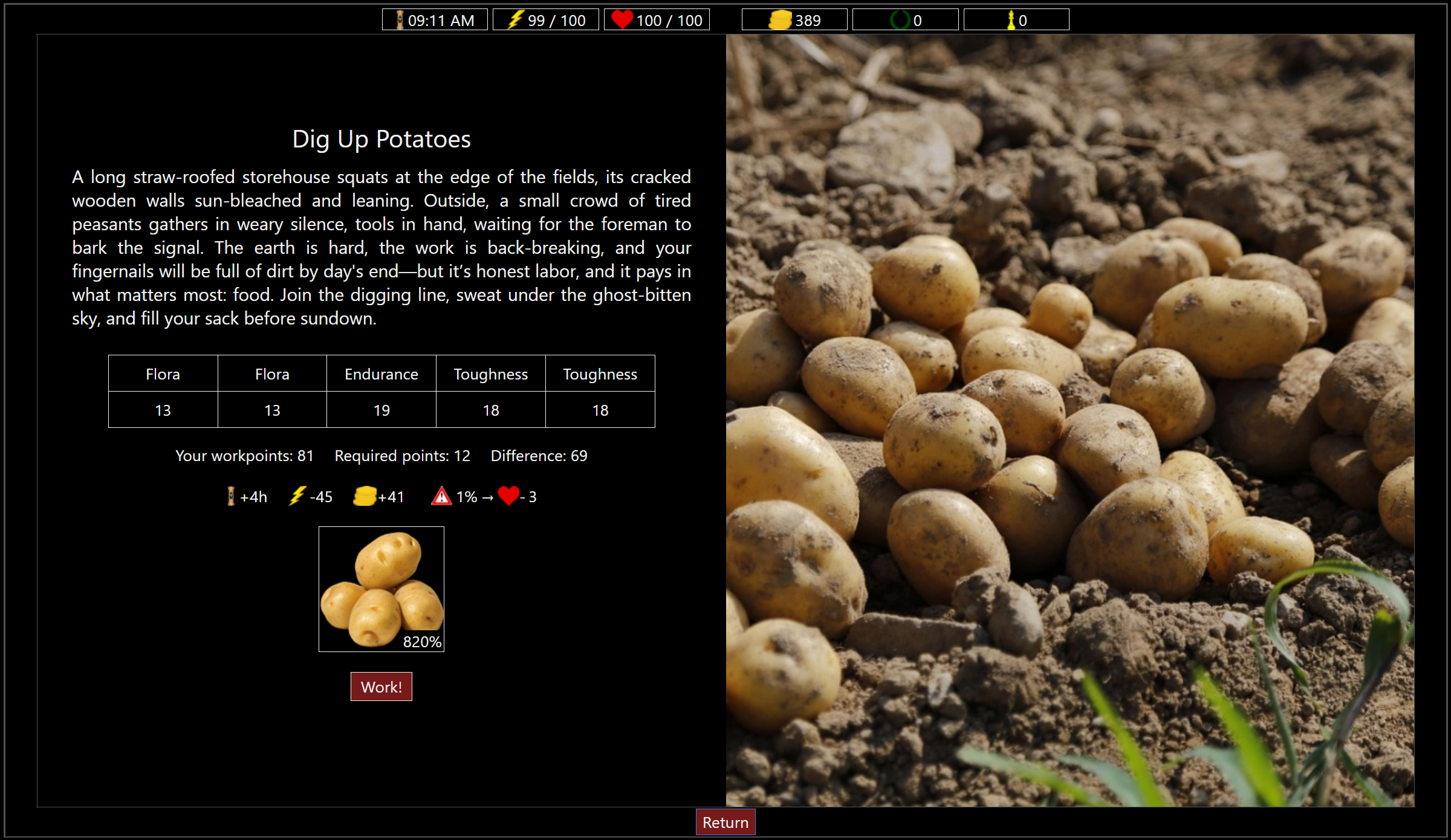Click the Work! button
The width and height of the screenshot is (1451, 840).
coord(381,687)
